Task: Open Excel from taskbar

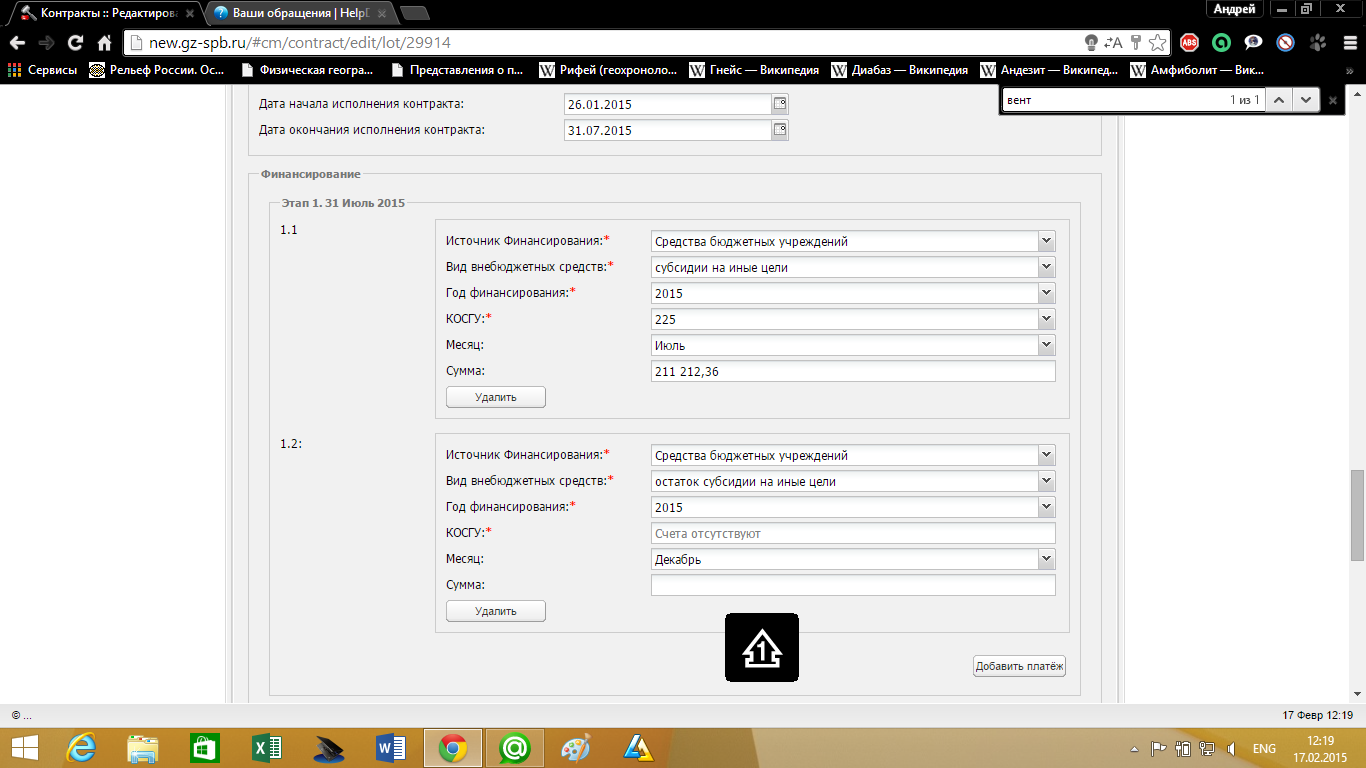Action: tap(266, 748)
